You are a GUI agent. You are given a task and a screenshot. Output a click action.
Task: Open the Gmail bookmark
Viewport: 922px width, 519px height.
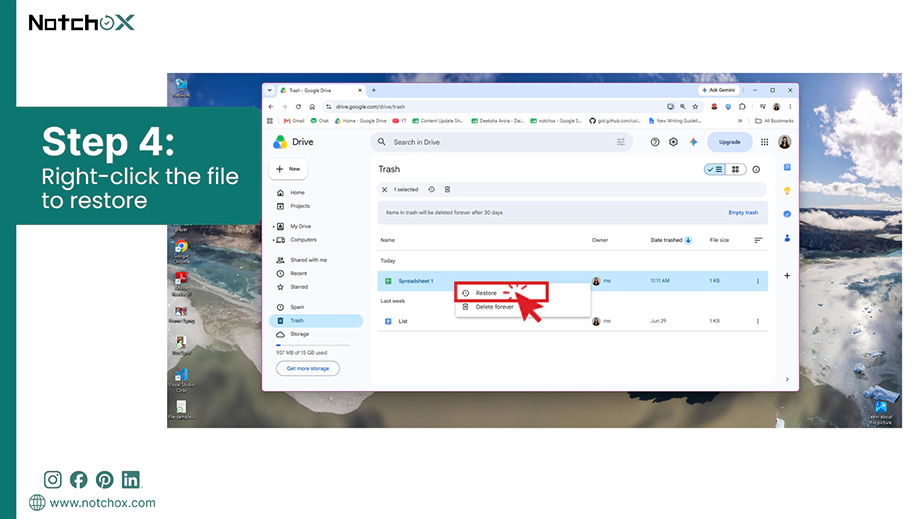[x=294, y=120]
